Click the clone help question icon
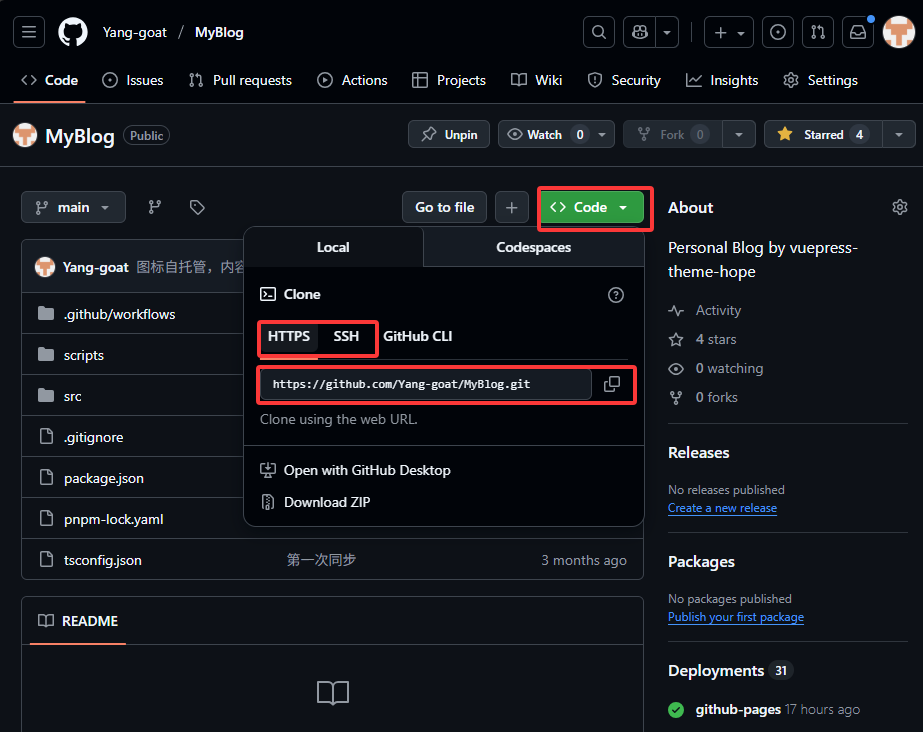Viewport: 923px width, 732px height. tap(616, 294)
